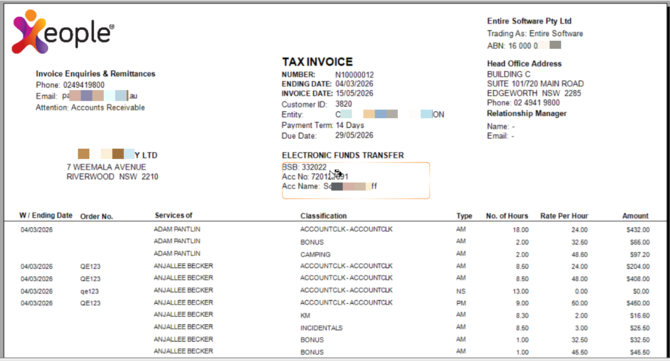Select Entire Software Pty Ltd text
Screen dimensions: 670x361
[x=529, y=21]
